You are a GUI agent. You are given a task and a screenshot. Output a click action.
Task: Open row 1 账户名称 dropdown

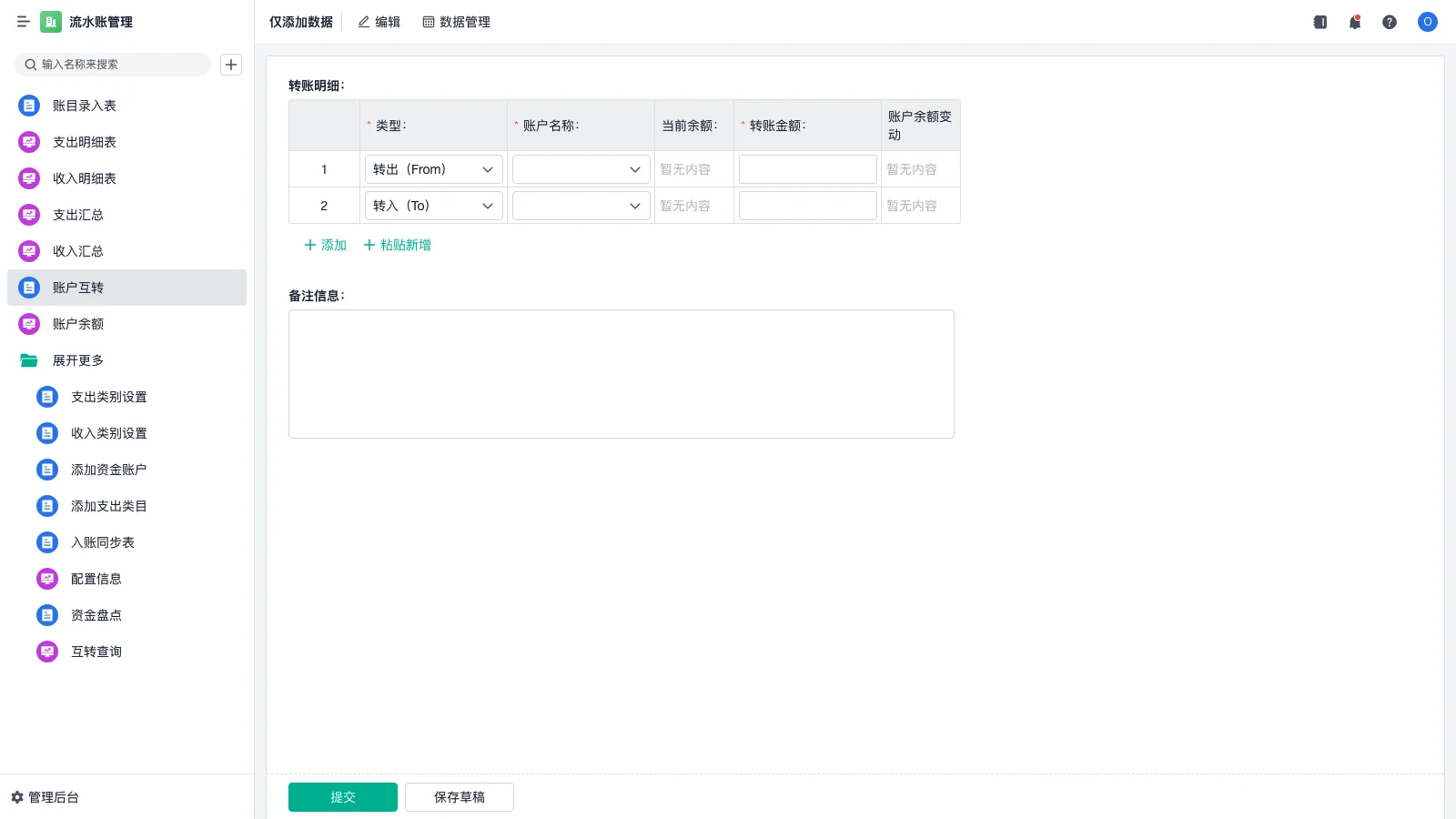[x=581, y=169]
